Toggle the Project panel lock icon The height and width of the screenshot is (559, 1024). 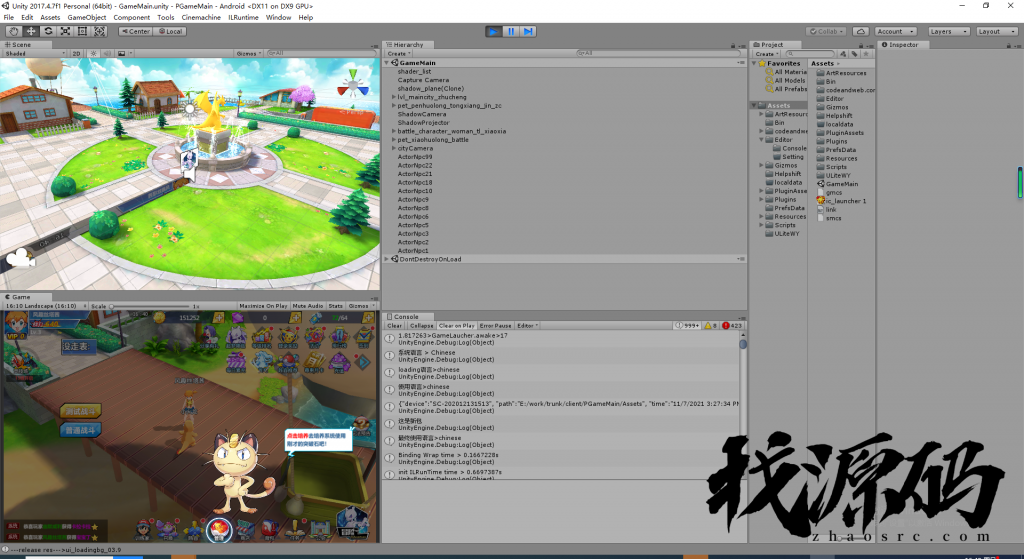(x=861, y=45)
